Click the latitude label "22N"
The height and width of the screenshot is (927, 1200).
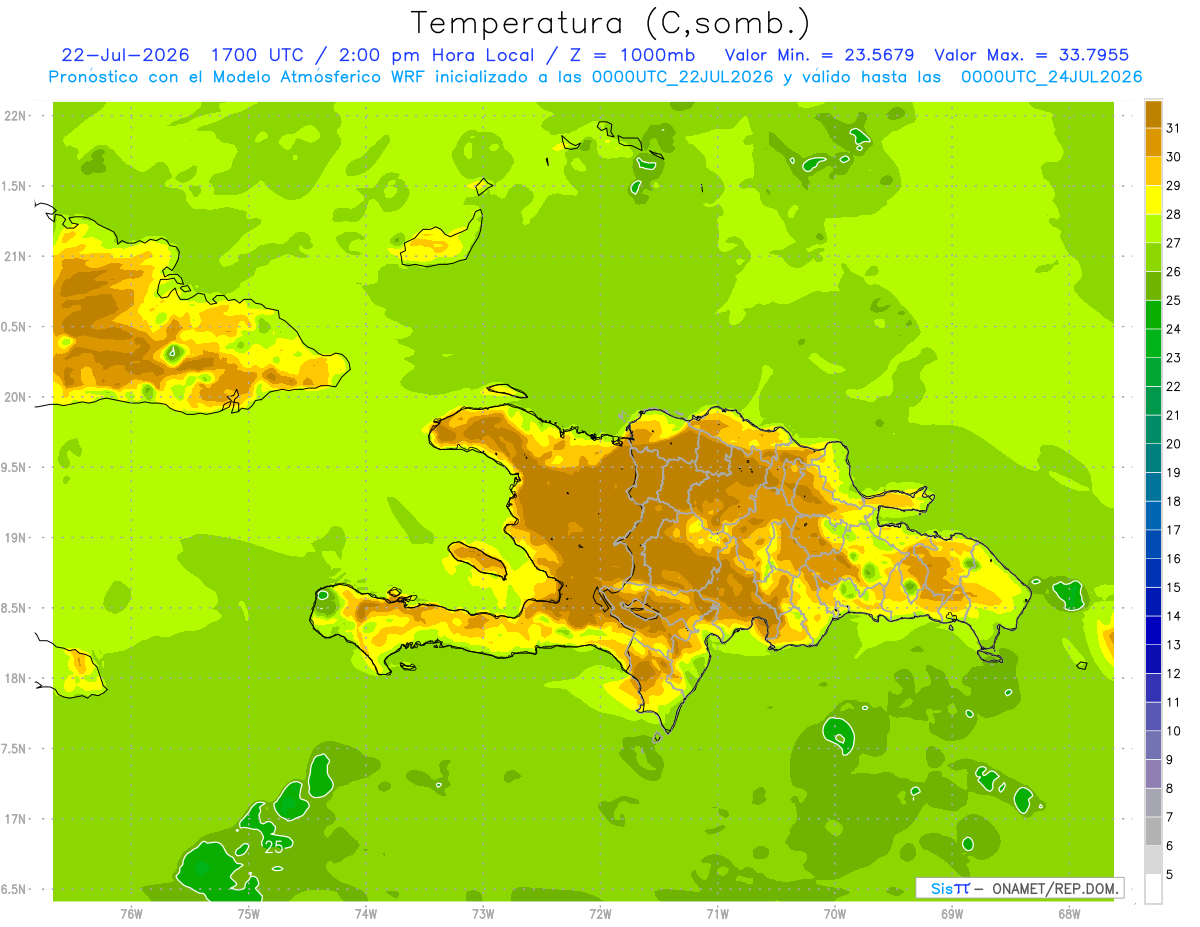[x=16, y=116]
